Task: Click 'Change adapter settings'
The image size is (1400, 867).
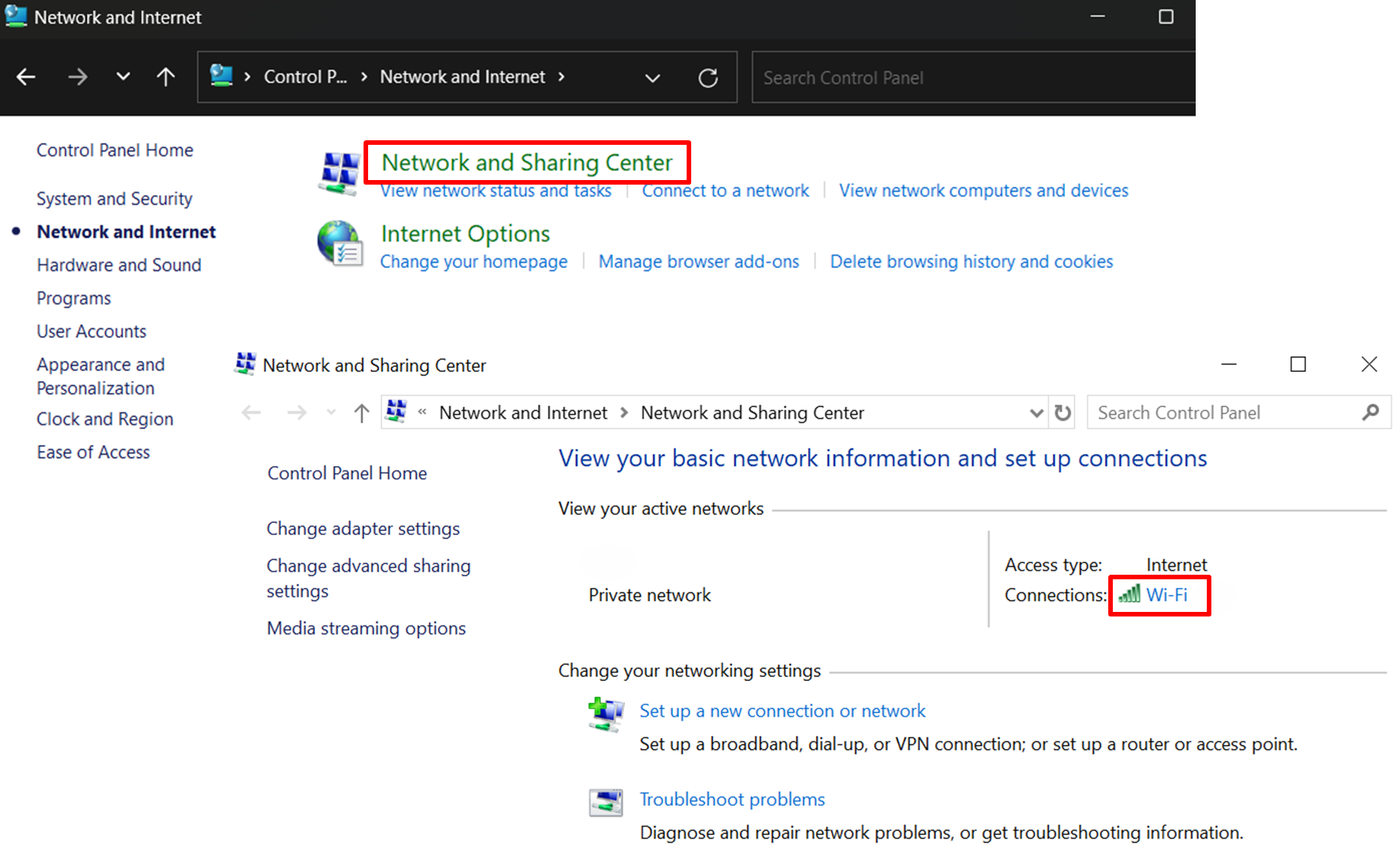Action: 363,528
